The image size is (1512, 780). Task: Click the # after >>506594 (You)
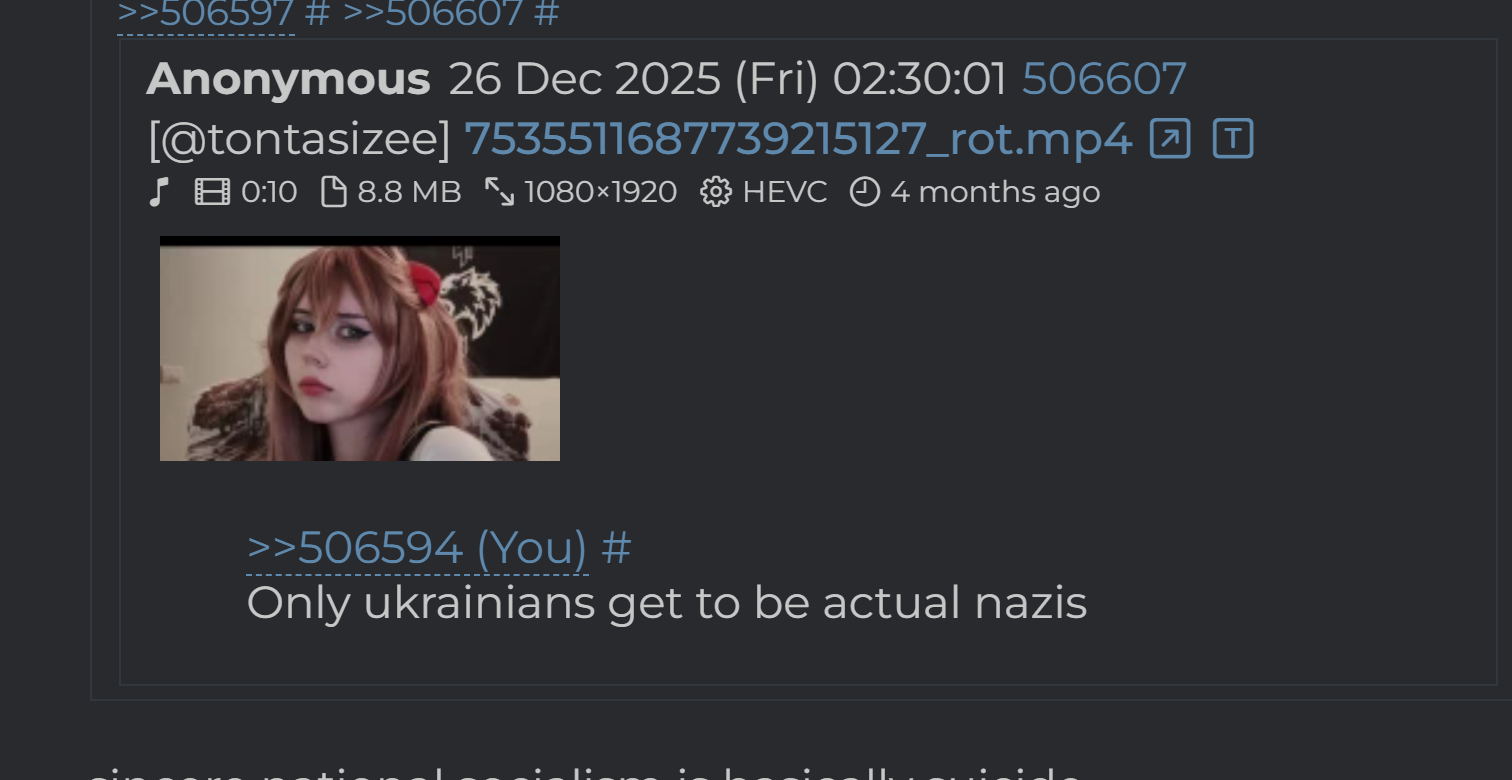pos(616,548)
